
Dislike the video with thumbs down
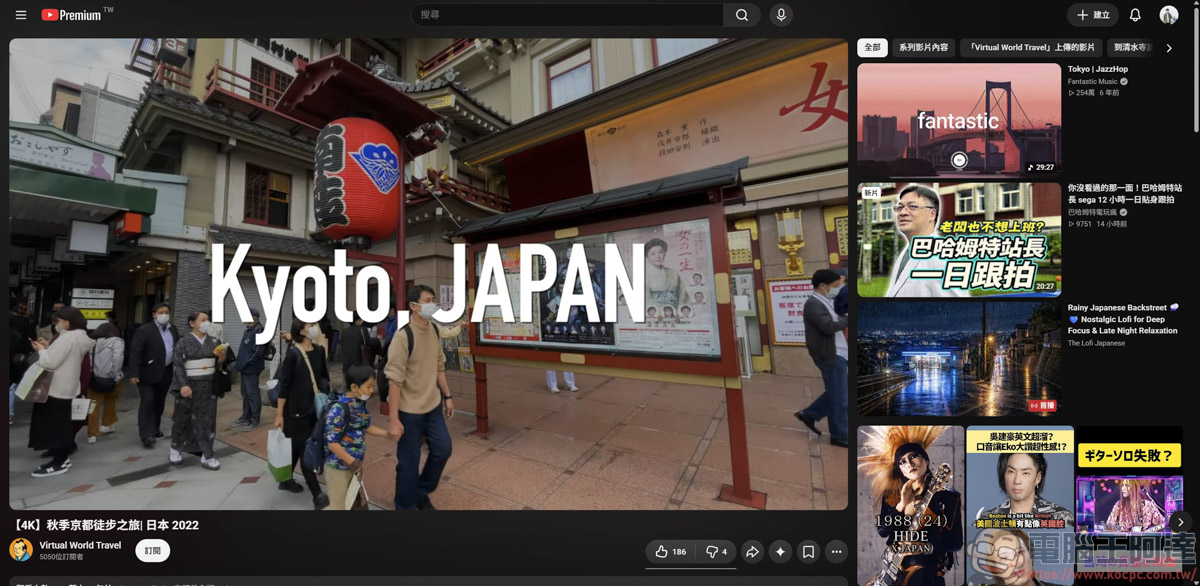(x=717, y=552)
